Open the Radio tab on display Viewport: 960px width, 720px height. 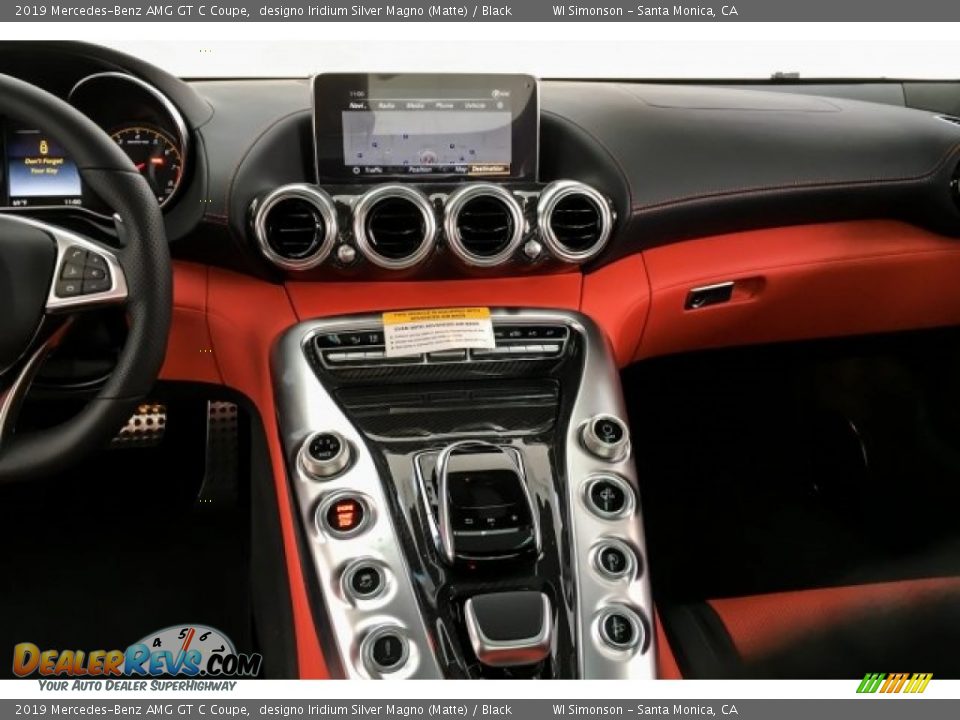tap(386, 105)
